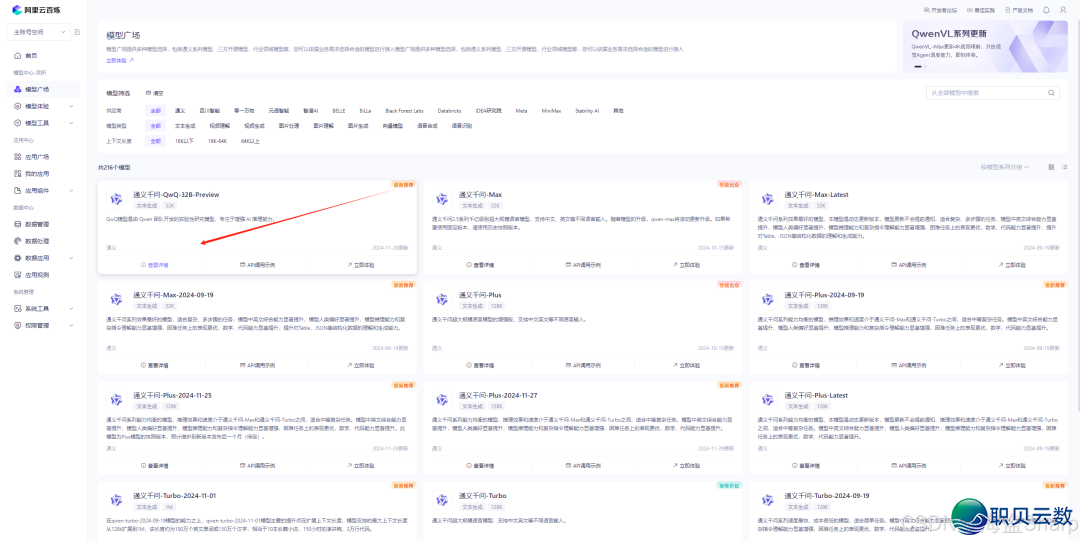Filter supplier by Meta
The height and width of the screenshot is (541, 1080).
(521, 110)
